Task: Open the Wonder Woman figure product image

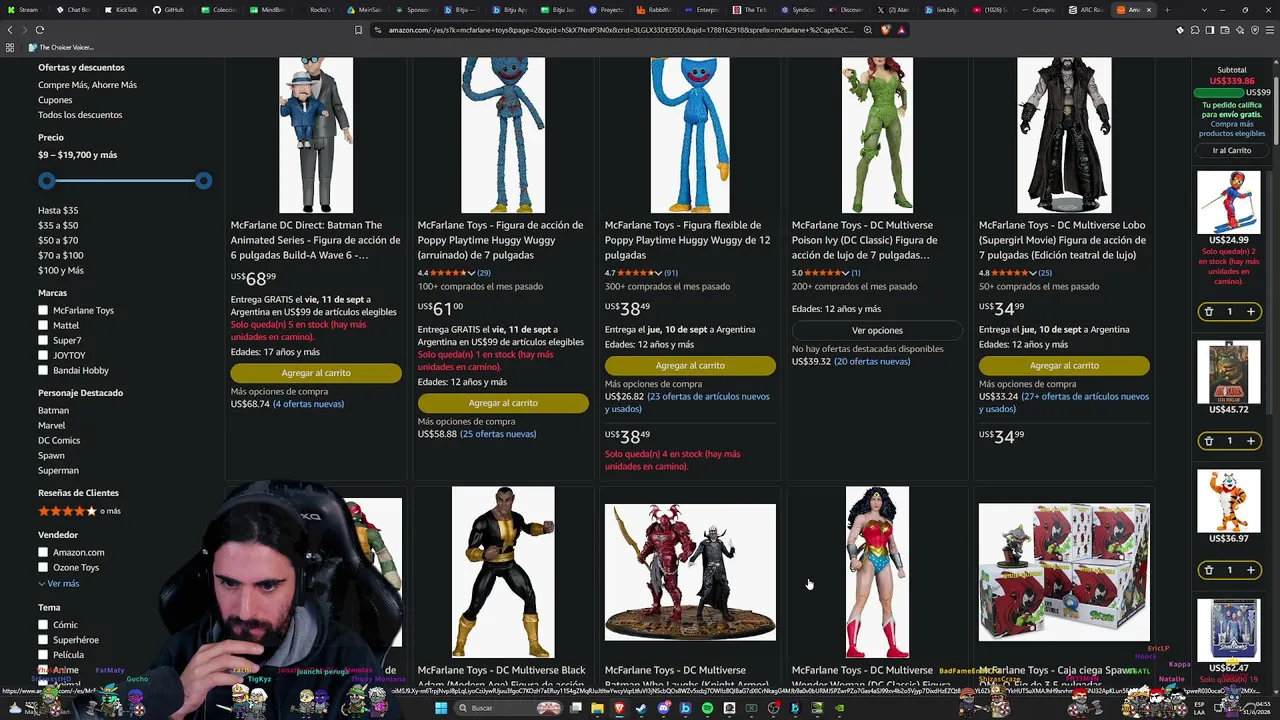Action: point(877,572)
